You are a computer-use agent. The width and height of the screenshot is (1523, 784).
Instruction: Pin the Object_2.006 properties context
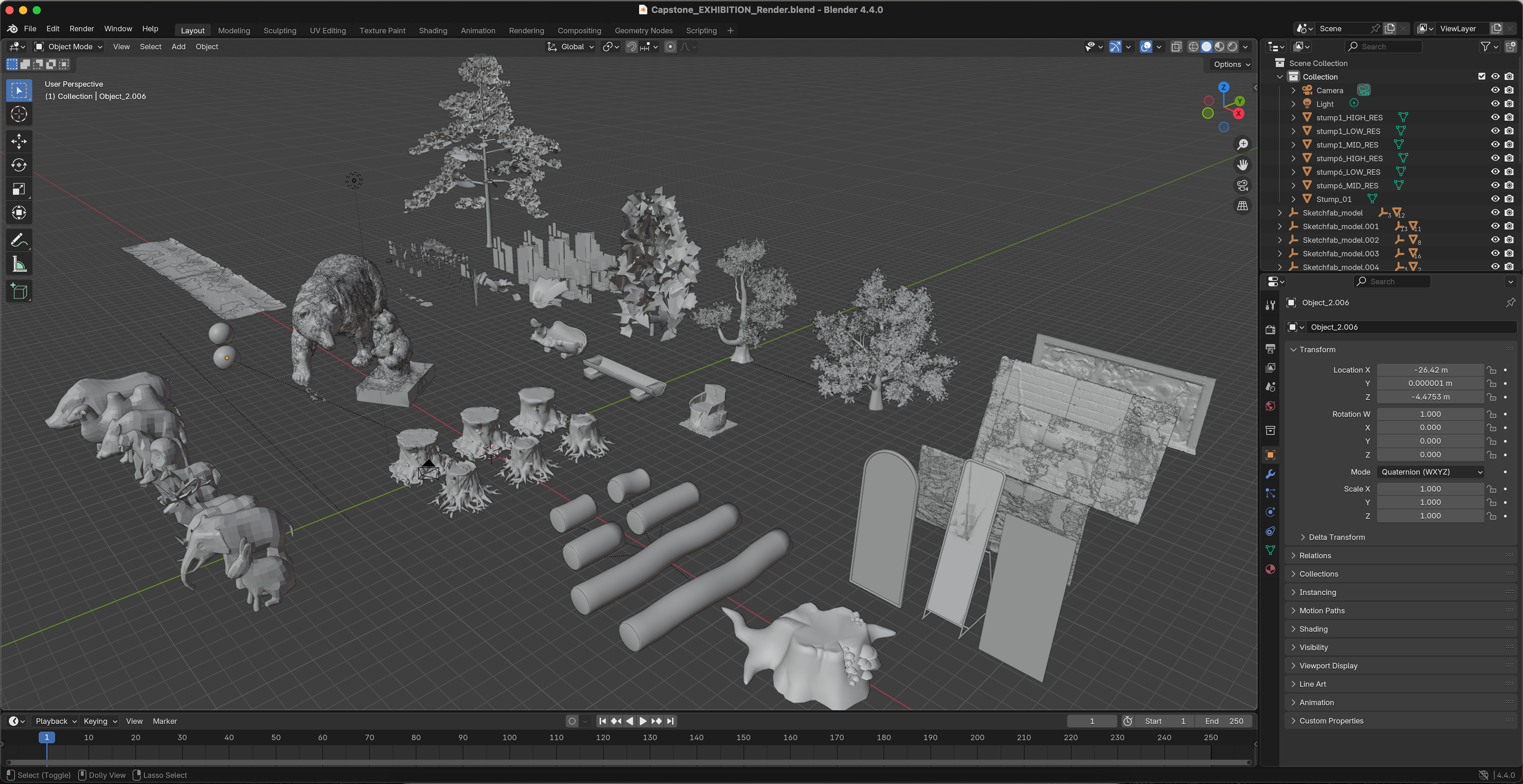point(1511,303)
